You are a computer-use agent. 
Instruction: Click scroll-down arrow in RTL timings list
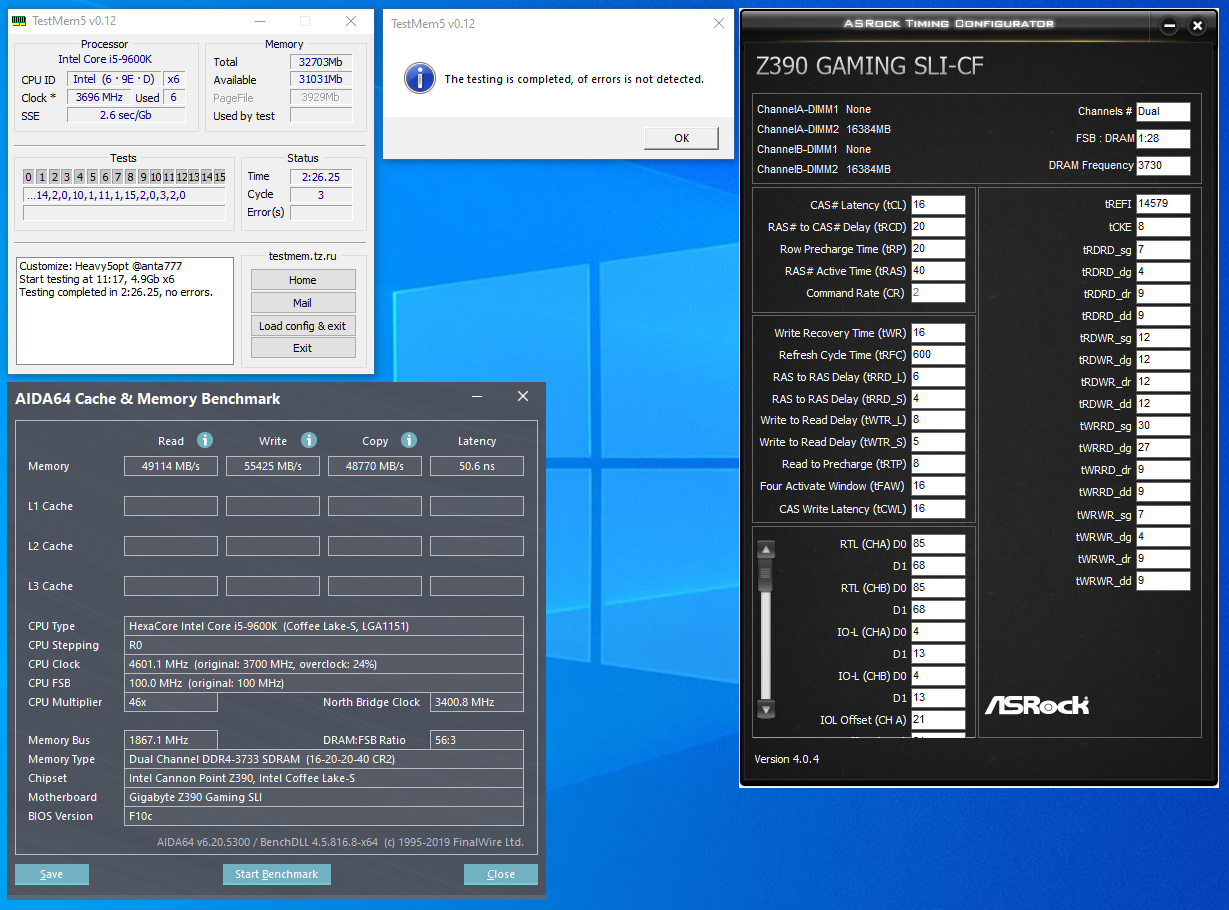766,709
